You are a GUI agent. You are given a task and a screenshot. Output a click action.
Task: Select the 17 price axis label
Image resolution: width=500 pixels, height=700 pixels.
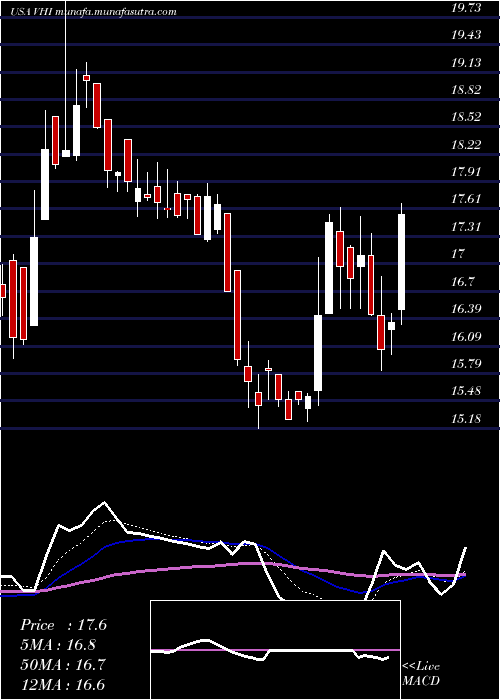pyautogui.click(x=458, y=254)
